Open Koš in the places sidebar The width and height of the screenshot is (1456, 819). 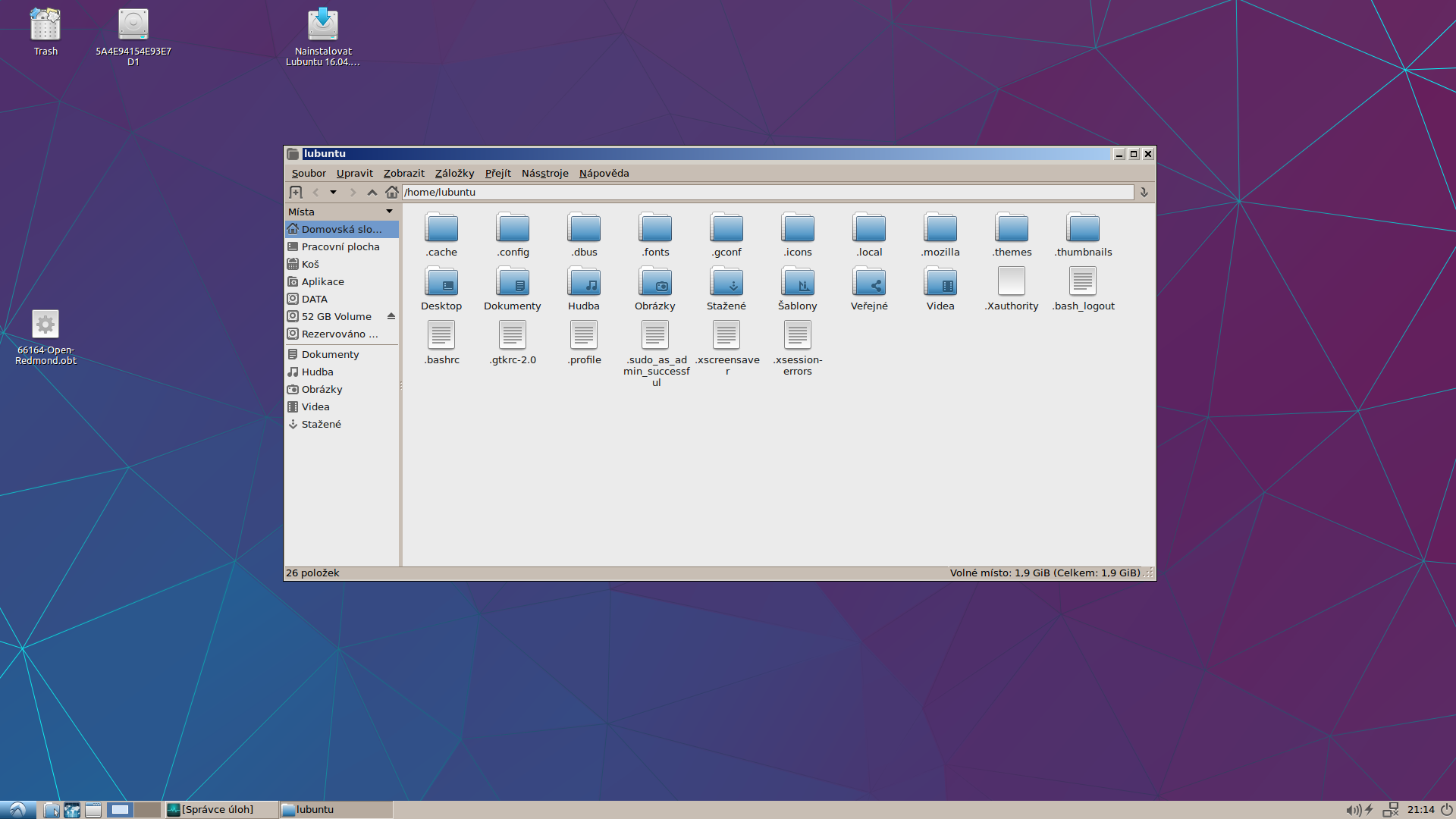click(x=310, y=264)
